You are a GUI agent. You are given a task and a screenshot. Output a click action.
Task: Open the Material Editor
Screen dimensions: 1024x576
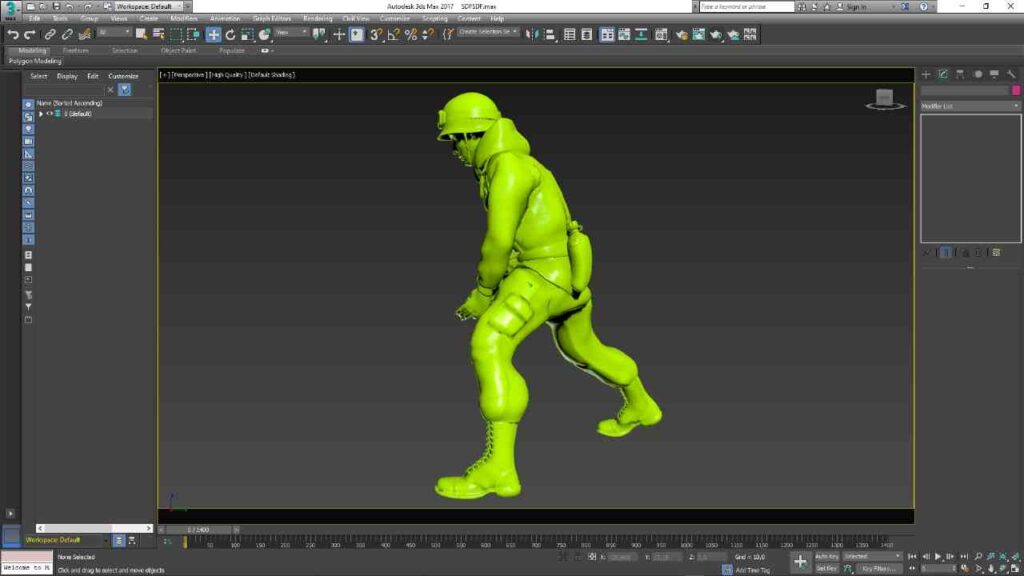click(x=661, y=33)
